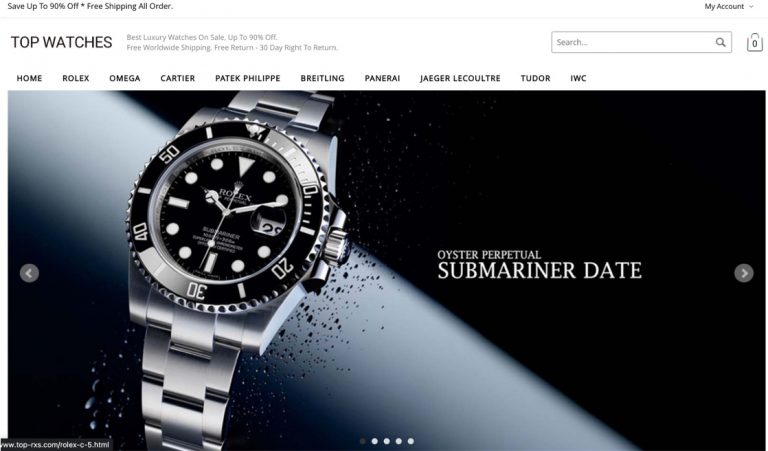Image resolution: width=768 pixels, height=451 pixels.
Task: Go to previous slide with left arrow
Action: [x=29, y=273]
